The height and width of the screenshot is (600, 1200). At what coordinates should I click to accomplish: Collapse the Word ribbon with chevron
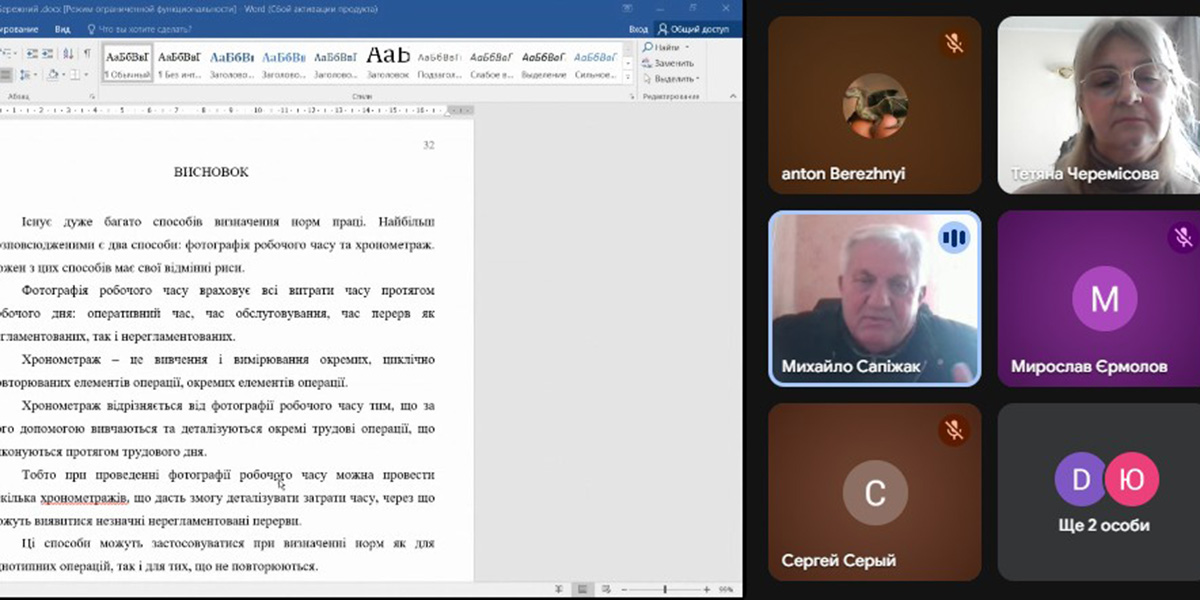pyautogui.click(x=733, y=96)
